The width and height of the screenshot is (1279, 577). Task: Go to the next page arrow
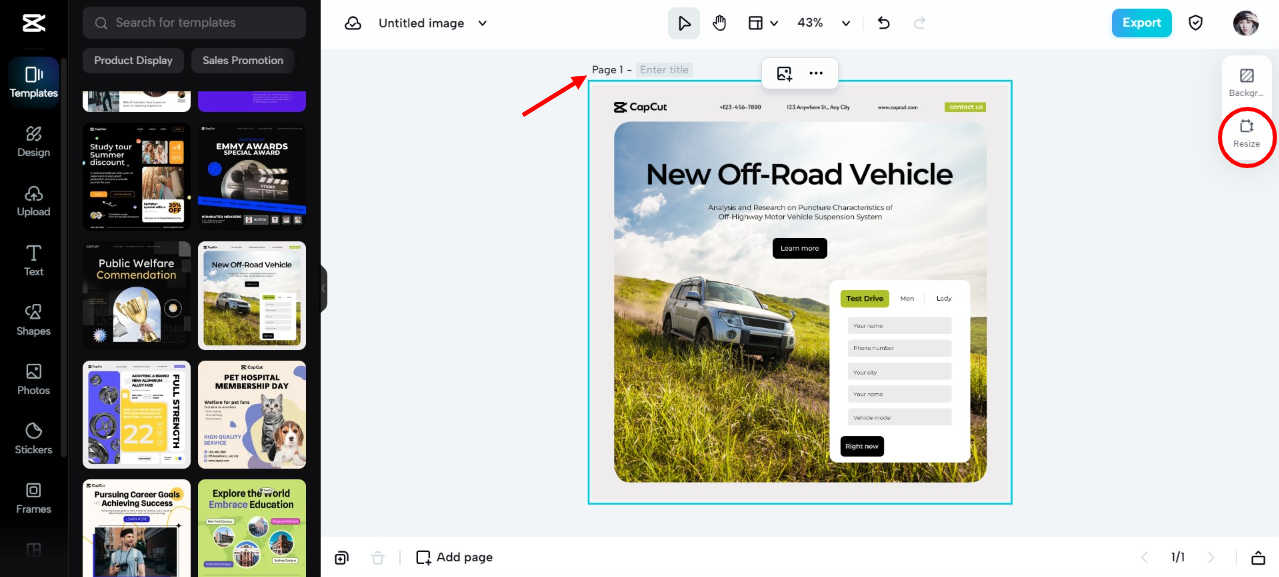1212,557
